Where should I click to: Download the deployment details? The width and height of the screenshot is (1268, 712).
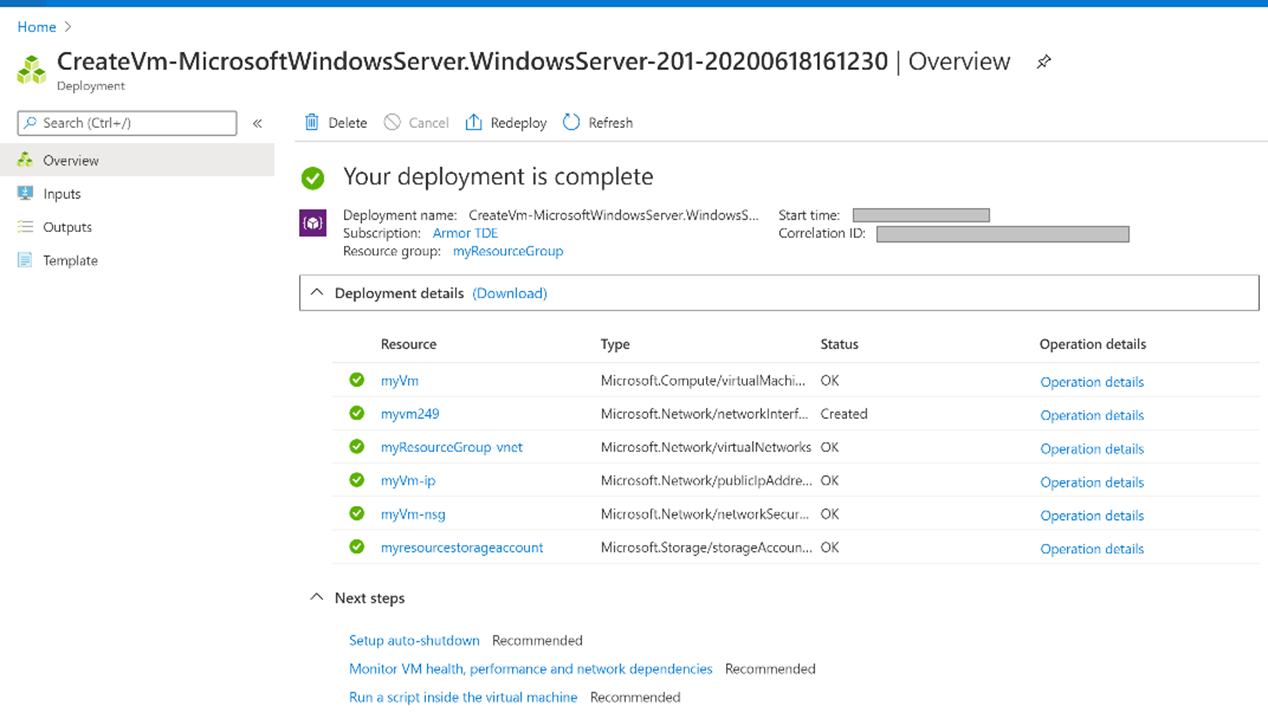pos(509,293)
